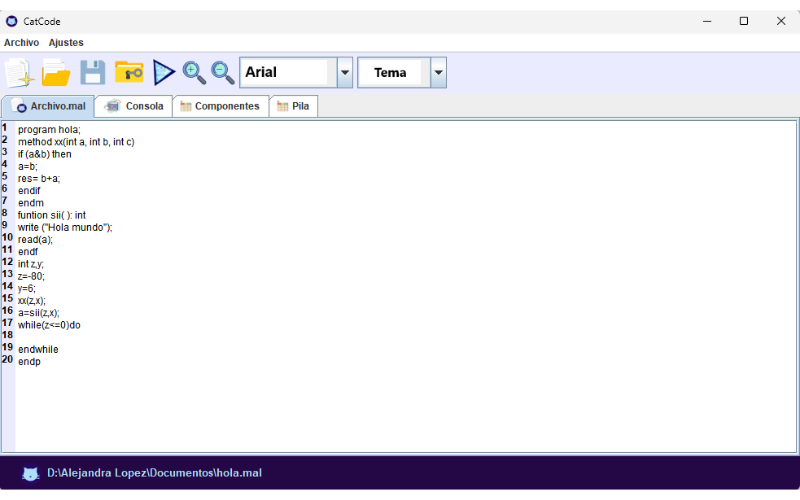The image size is (800, 500).
Task: Open the Ajustes menu
Action: click(66, 43)
